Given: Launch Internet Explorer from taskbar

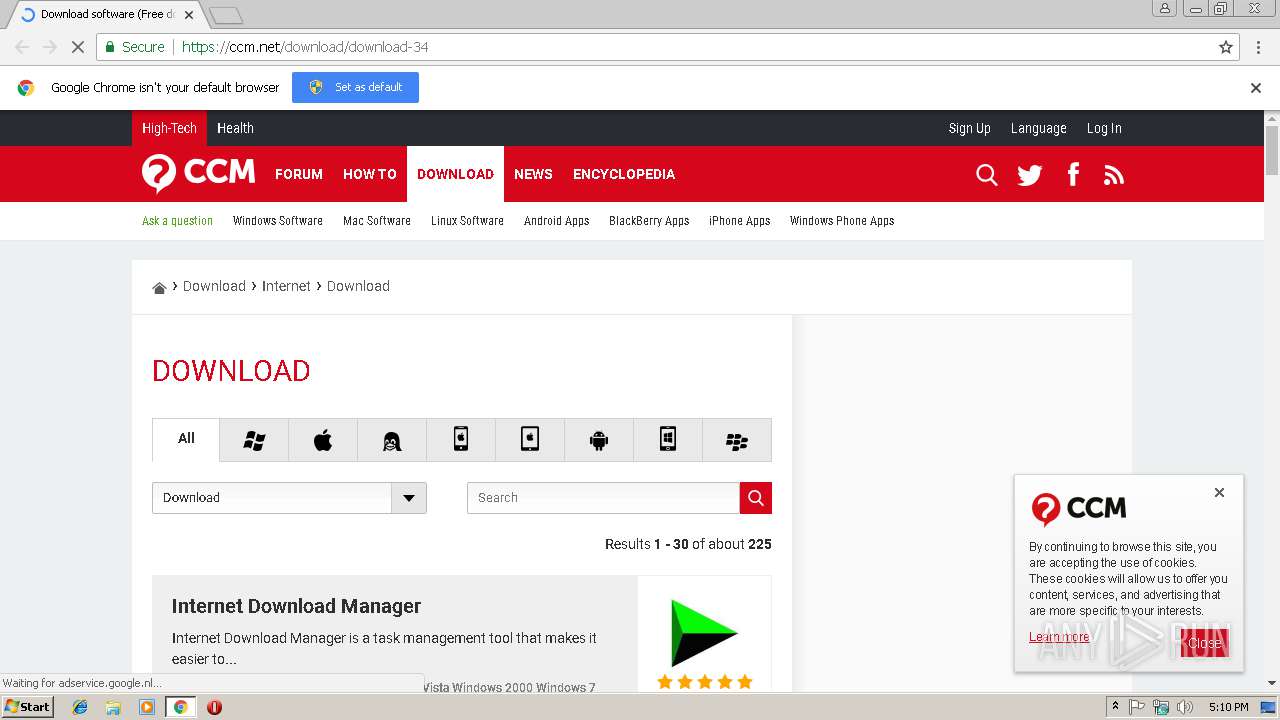Looking at the screenshot, I should [x=80, y=707].
